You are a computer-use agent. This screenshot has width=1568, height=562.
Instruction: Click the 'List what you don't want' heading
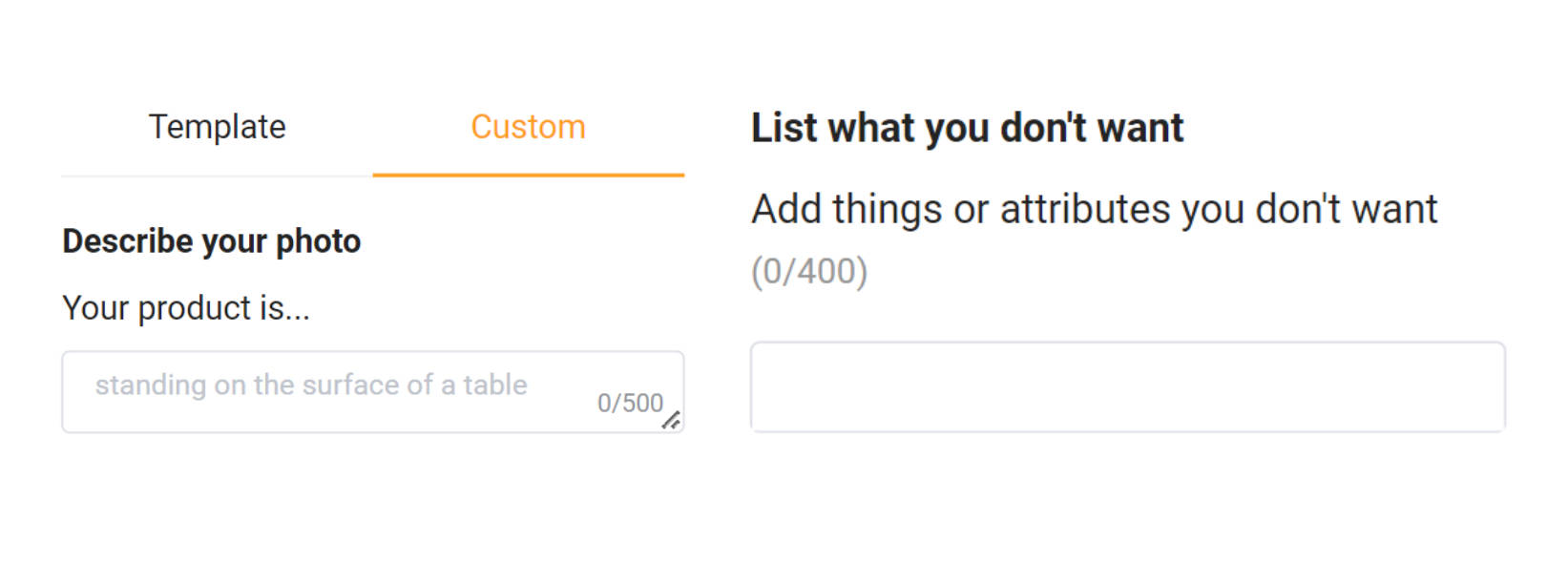[x=967, y=126]
